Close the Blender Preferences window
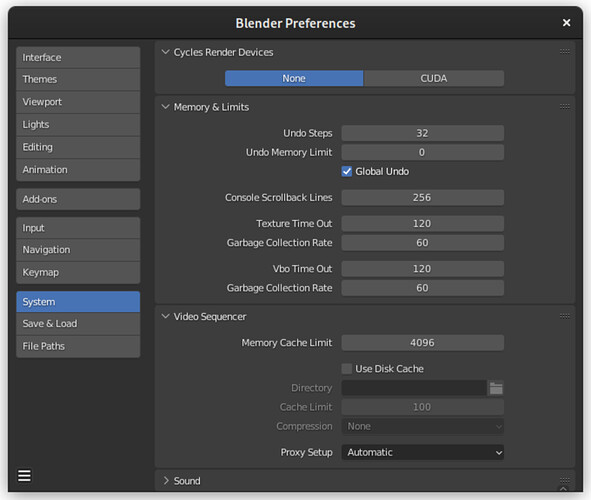The height and width of the screenshot is (500, 591). tap(566, 23)
